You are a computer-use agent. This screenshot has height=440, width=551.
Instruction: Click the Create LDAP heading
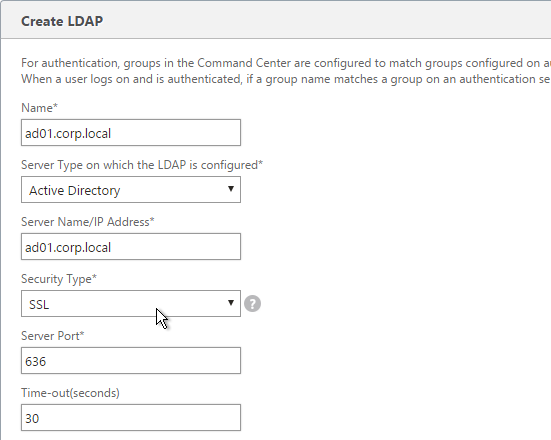[62, 21]
